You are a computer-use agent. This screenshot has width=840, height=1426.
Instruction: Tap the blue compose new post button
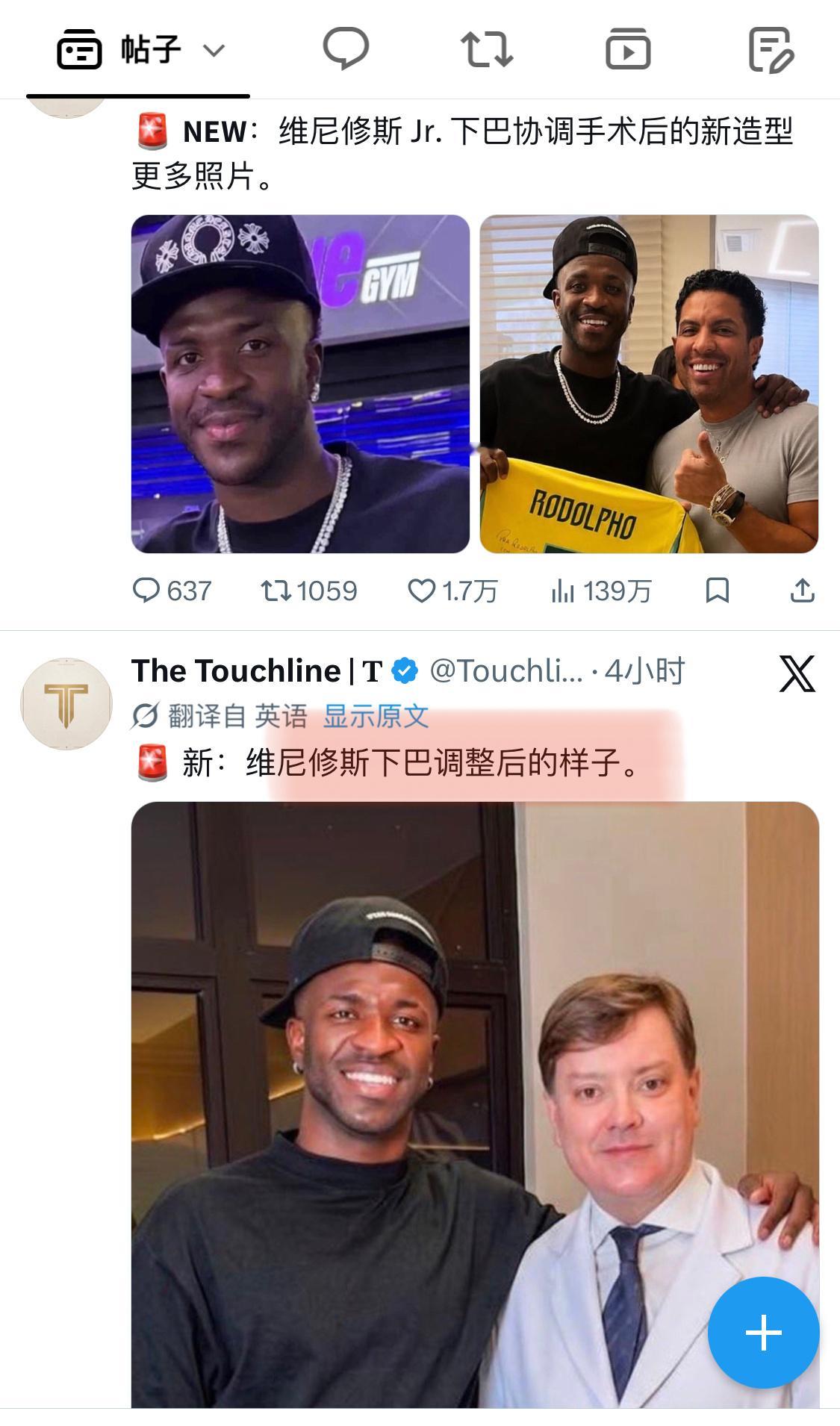pos(763,1333)
